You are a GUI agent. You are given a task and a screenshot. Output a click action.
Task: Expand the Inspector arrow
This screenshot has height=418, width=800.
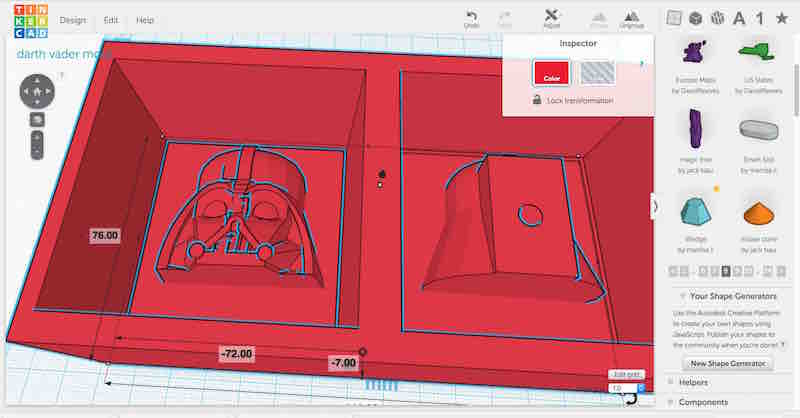click(x=642, y=64)
